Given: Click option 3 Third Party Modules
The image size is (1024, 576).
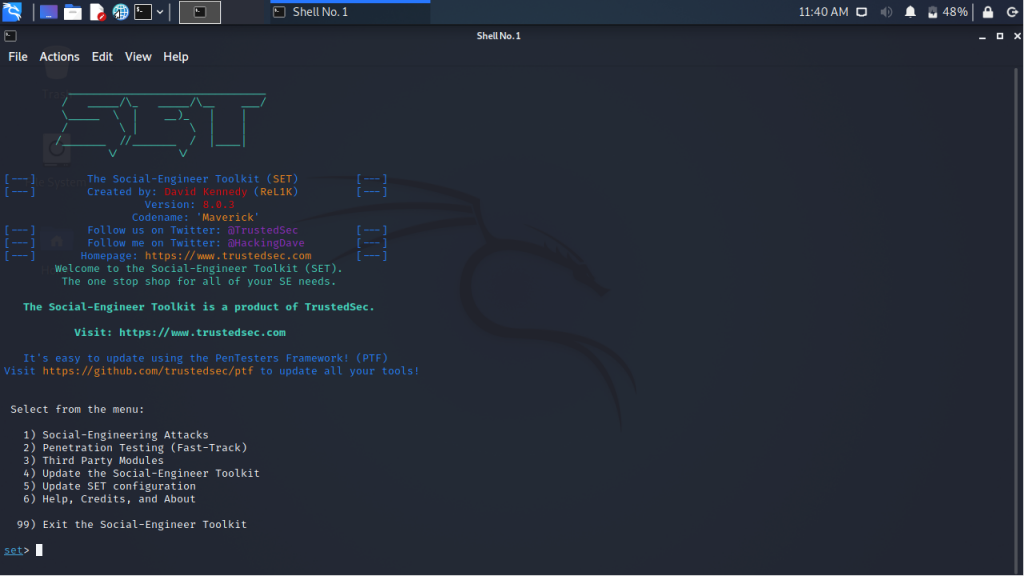Looking at the screenshot, I should point(93,460).
